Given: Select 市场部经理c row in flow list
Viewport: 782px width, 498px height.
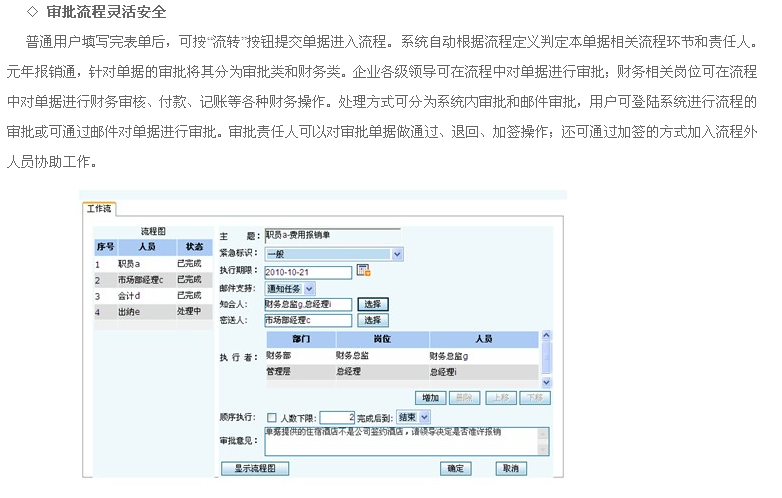Looking at the screenshot, I should [x=150, y=280].
